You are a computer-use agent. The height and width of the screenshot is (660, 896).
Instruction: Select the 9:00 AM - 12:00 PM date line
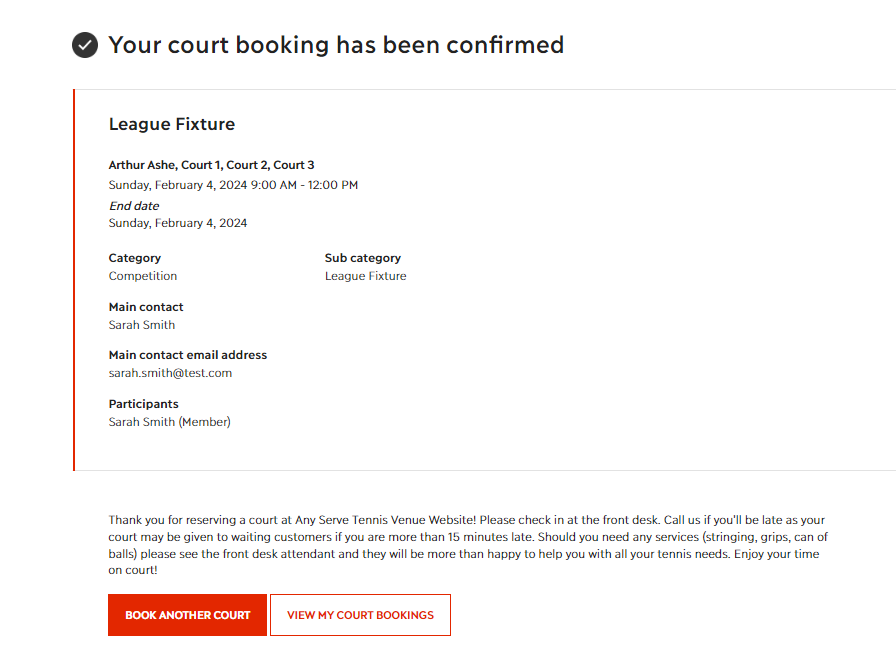pyautogui.click(x=233, y=185)
